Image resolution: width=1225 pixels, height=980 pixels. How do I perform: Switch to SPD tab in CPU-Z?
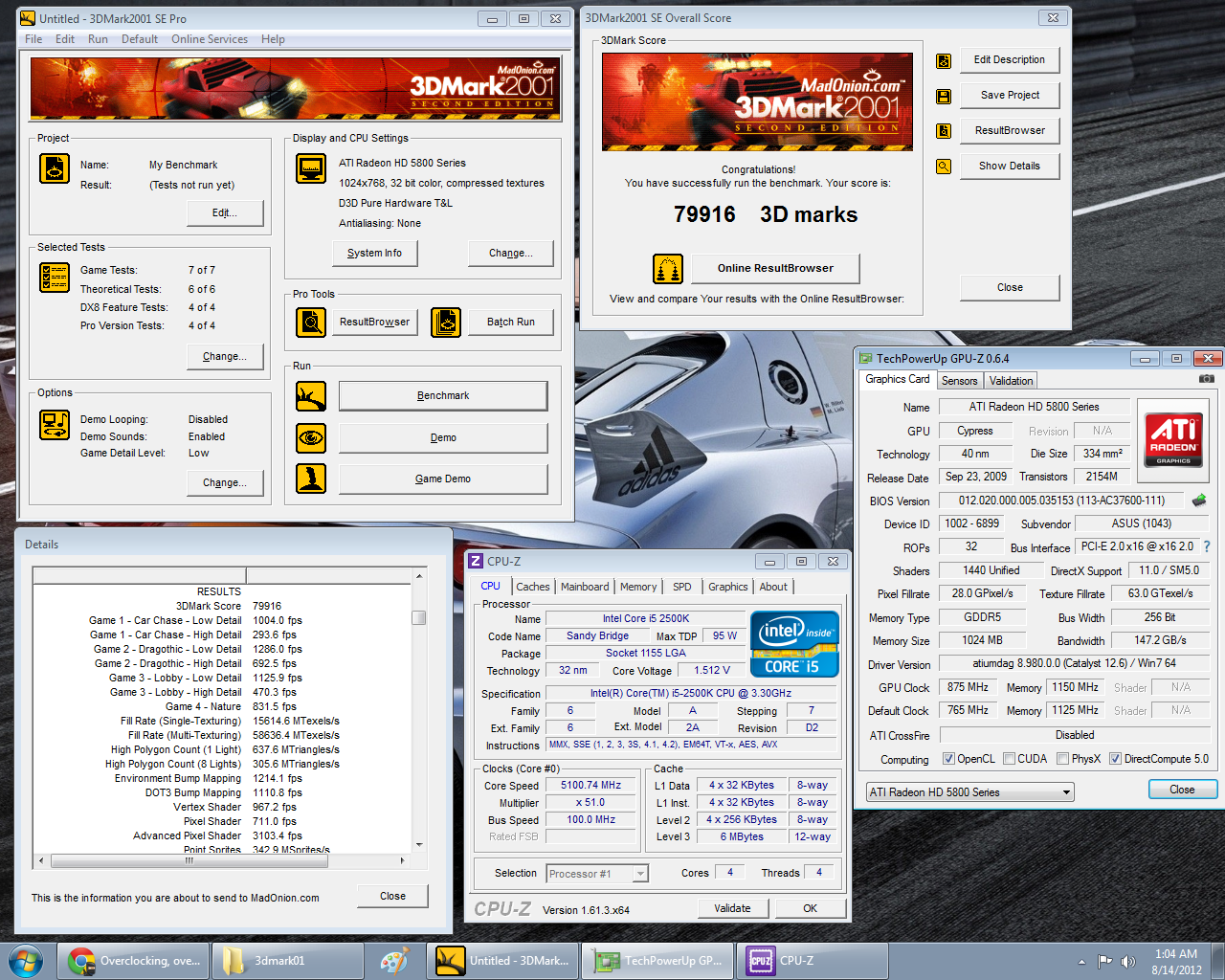(681, 588)
